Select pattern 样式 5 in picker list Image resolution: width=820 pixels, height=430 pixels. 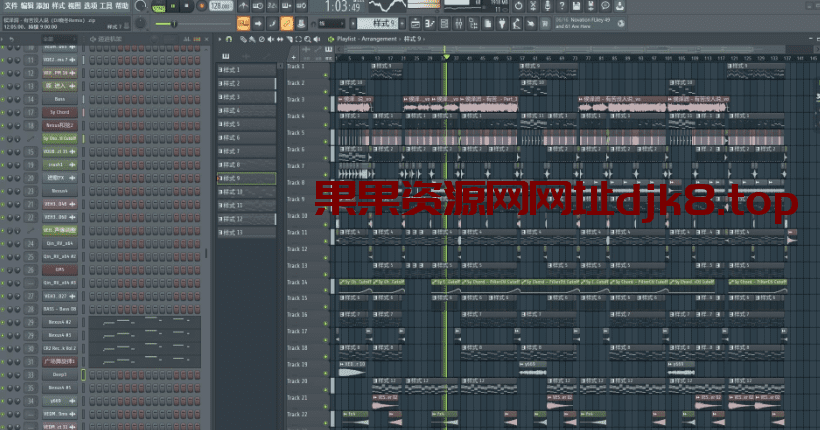click(x=246, y=124)
